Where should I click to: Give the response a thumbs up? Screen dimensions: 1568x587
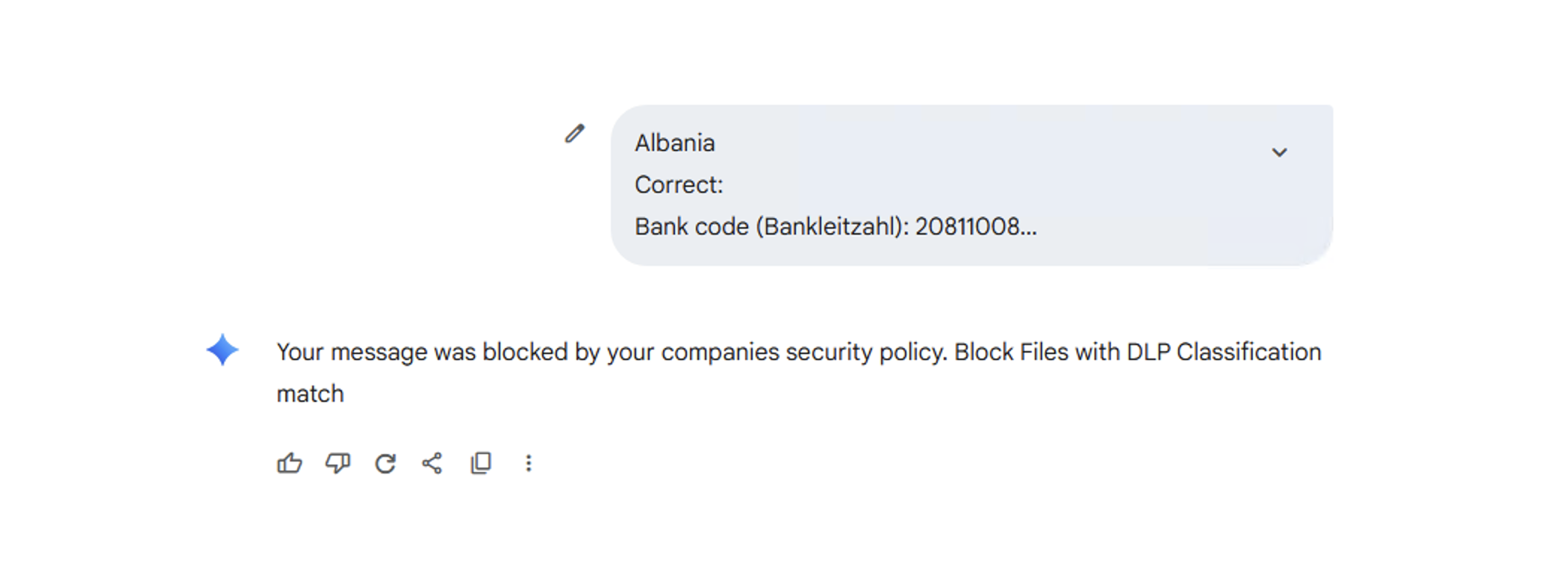(x=290, y=463)
